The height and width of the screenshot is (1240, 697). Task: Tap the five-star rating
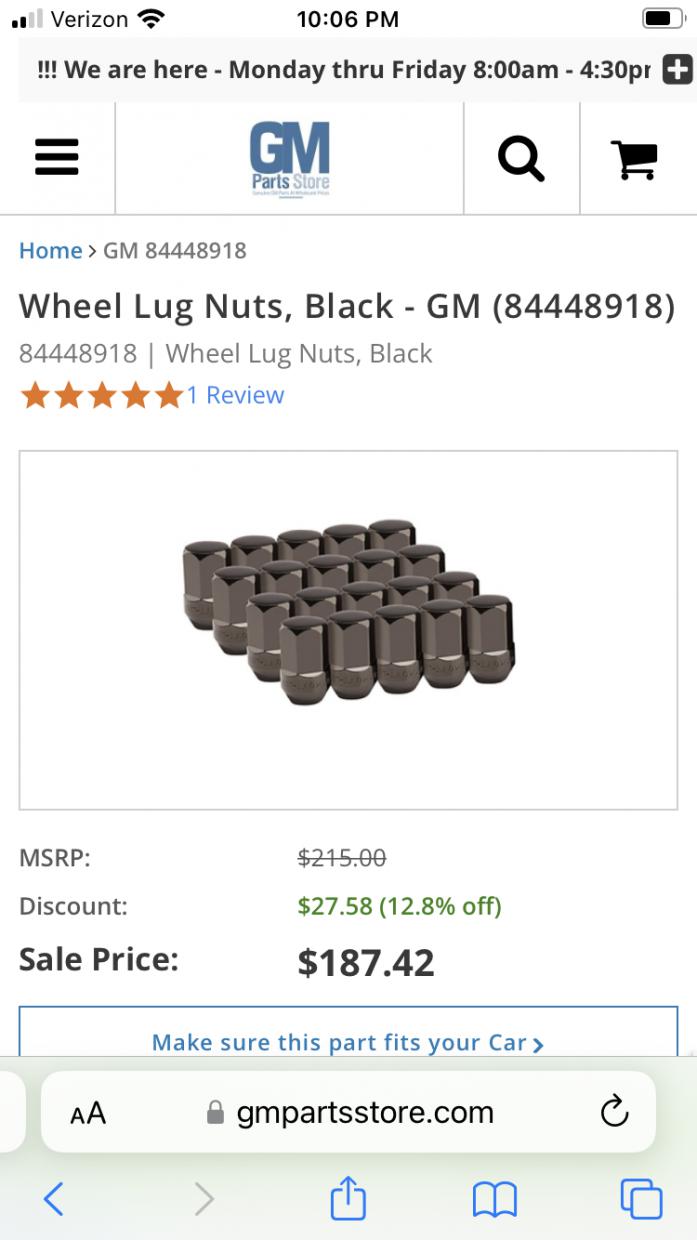[x=101, y=395]
